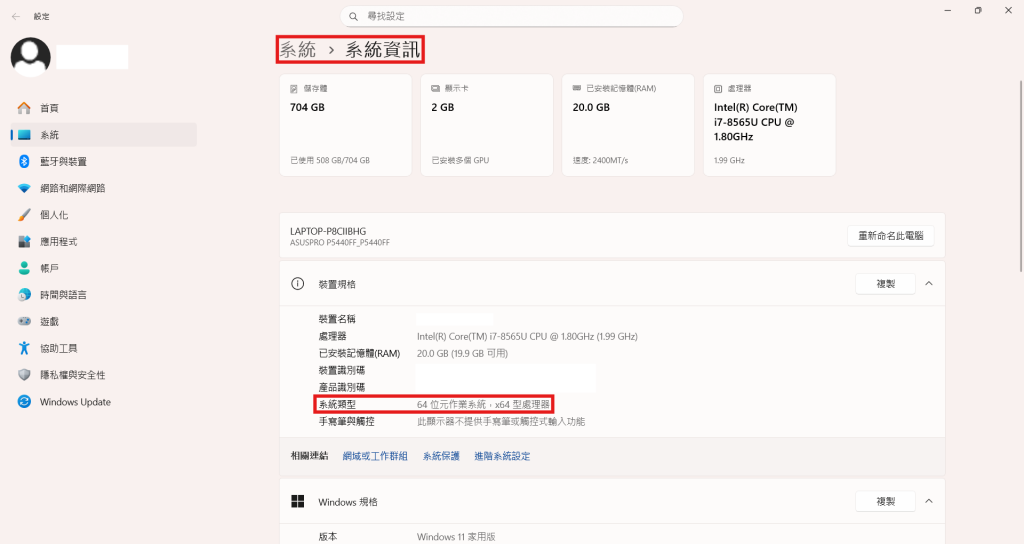The width and height of the screenshot is (1024, 544).
Task: Click LAPTOP-P8CIIBHG device name text
Action: pyautogui.click(x=328, y=231)
